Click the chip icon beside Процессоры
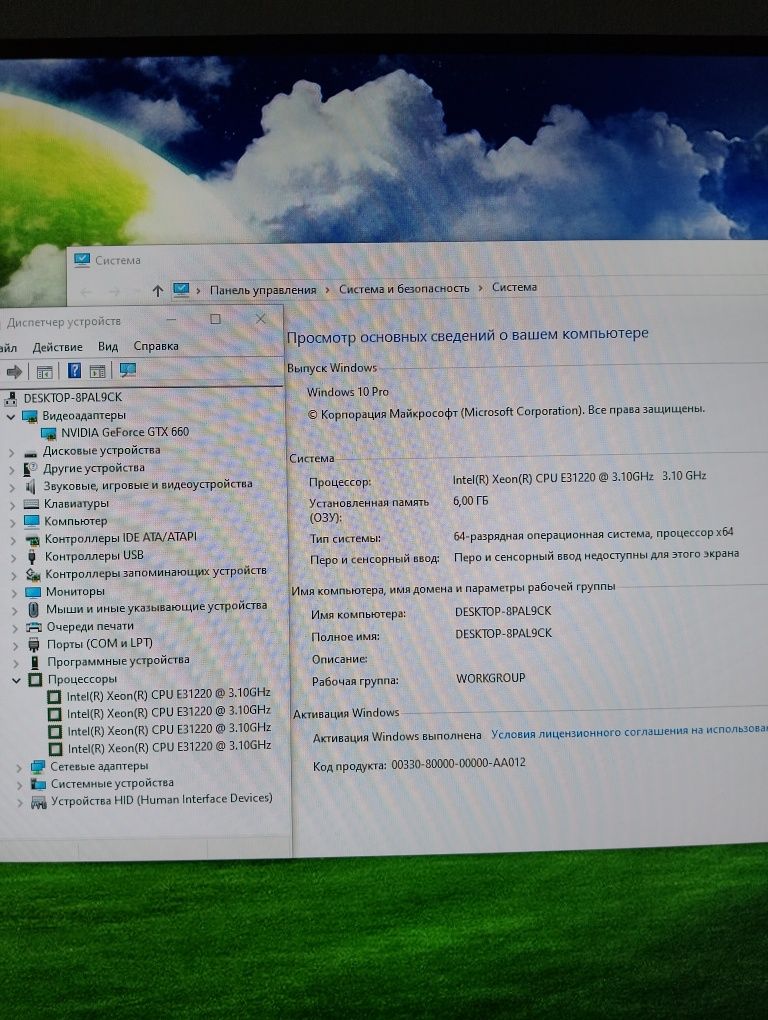The width and height of the screenshot is (768, 1020). point(35,680)
